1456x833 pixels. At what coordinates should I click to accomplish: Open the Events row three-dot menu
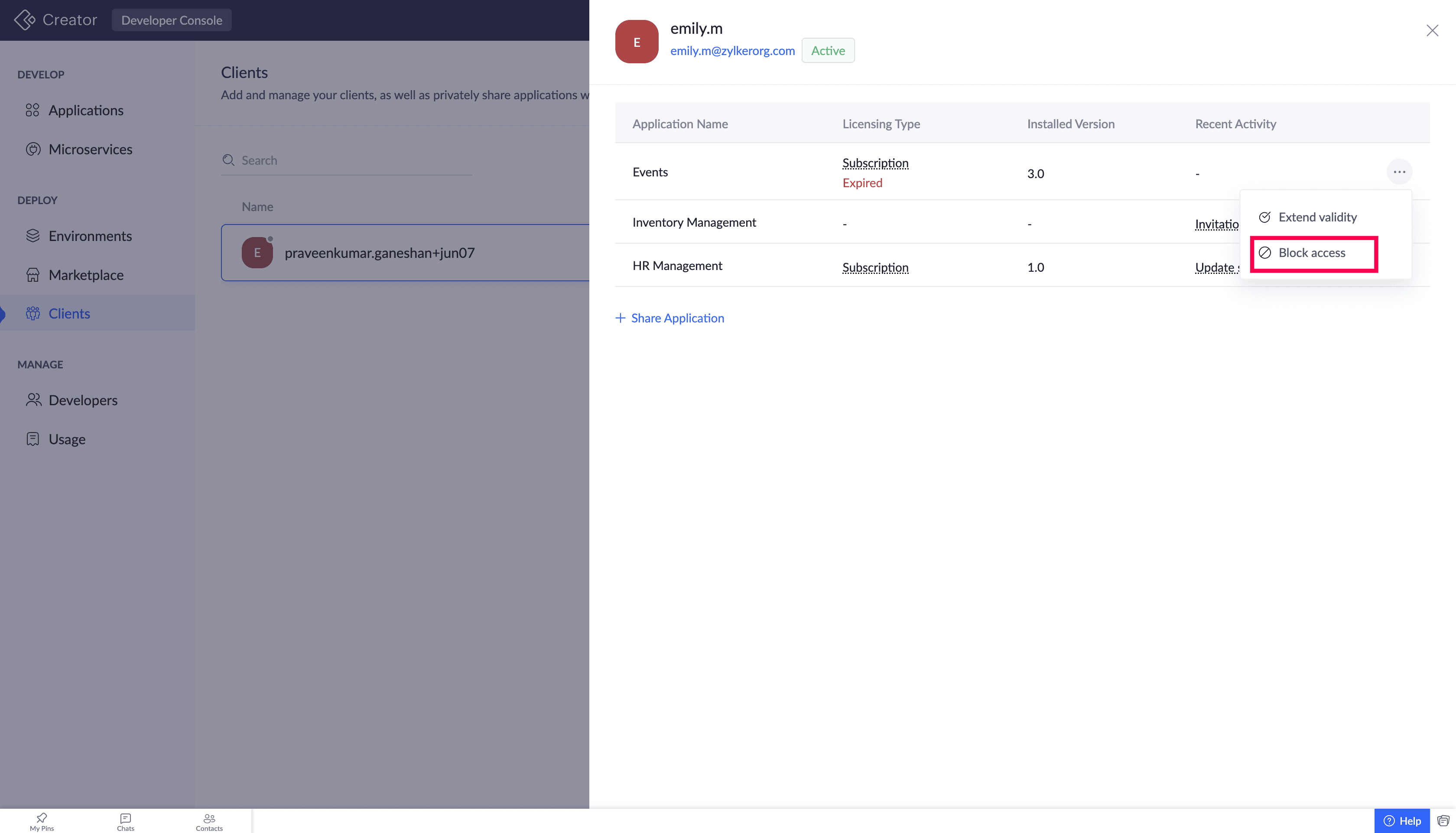(1399, 172)
